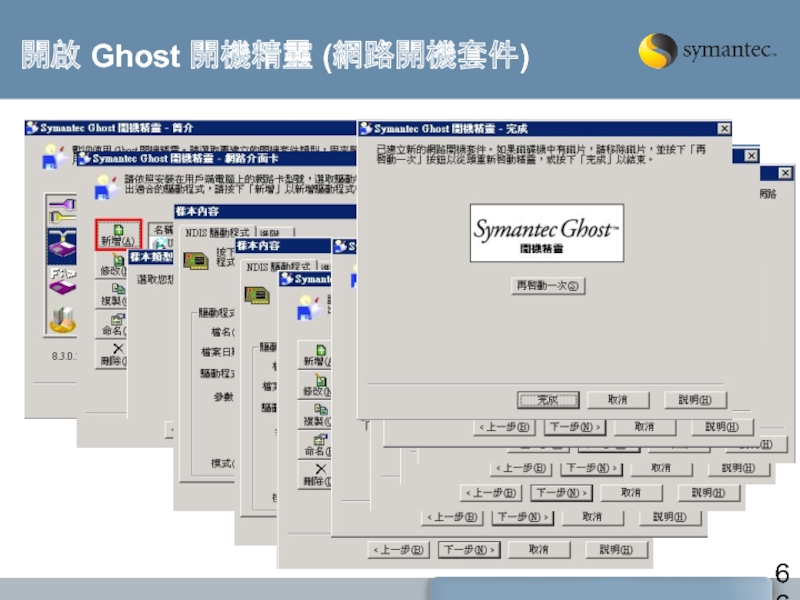Screen dimensions: 800x600
Task: Click the title bar icon of the 網路介面卡 window
Action: [85, 158]
